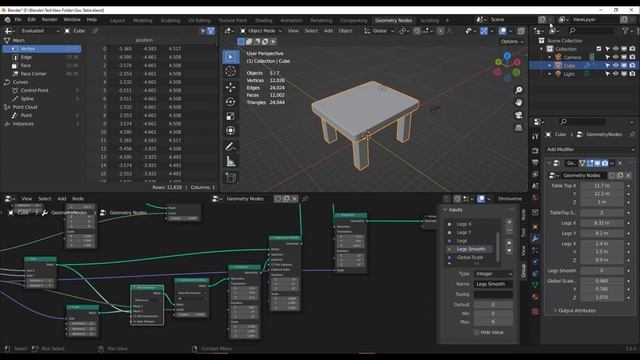Remove input with minus button
This screenshot has width=640, height=360.
tap(509, 231)
